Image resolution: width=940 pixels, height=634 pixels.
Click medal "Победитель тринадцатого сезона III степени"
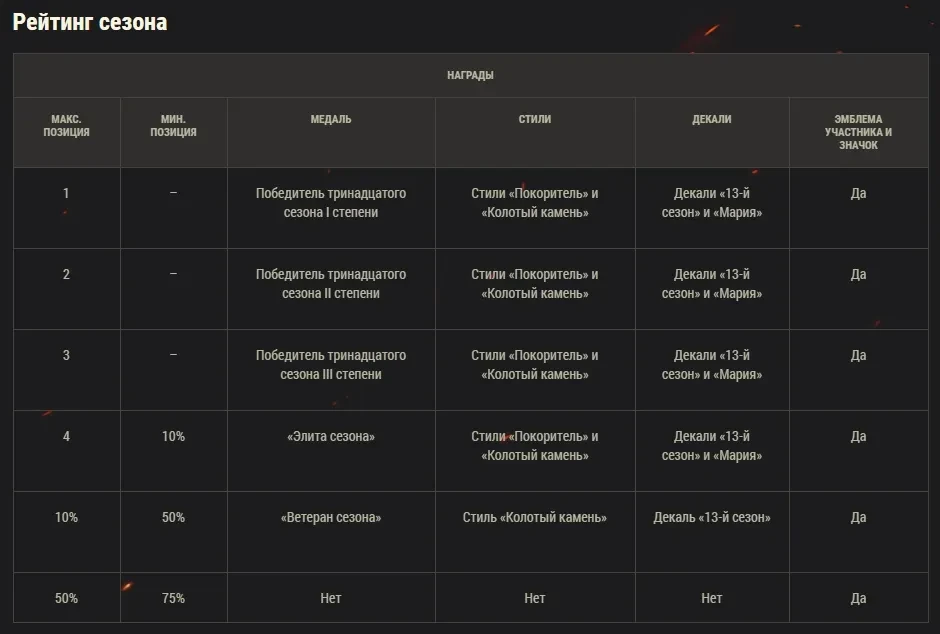(x=331, y=365)
